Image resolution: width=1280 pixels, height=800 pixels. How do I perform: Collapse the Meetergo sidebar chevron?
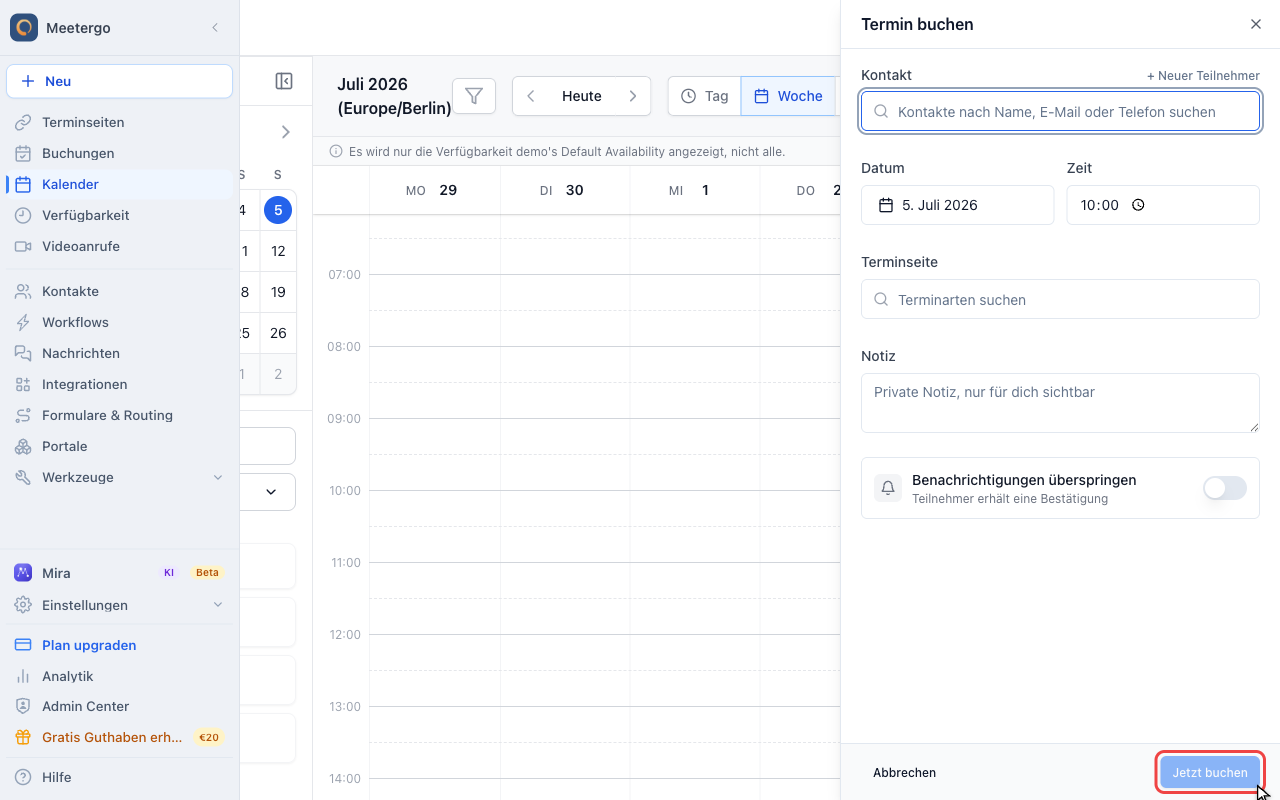coord(215,28)
